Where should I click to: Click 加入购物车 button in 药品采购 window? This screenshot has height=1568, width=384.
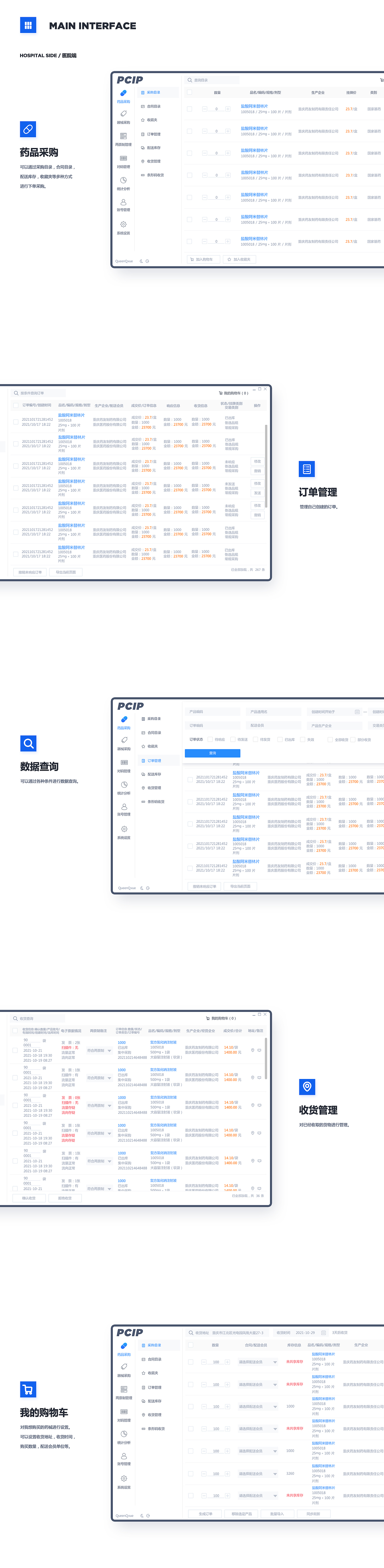click(204, 259)
